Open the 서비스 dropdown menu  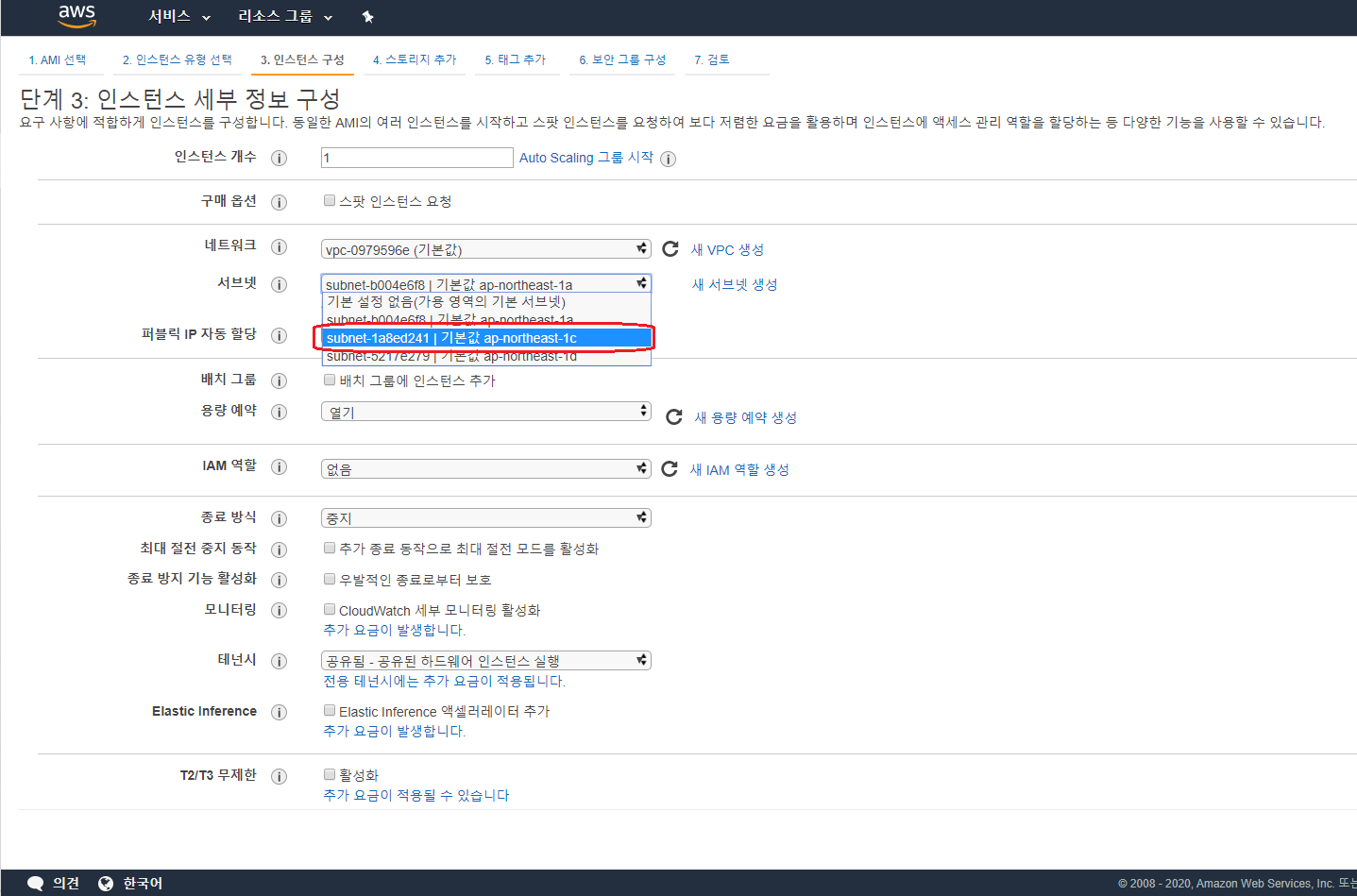click(x=179, y=16)
